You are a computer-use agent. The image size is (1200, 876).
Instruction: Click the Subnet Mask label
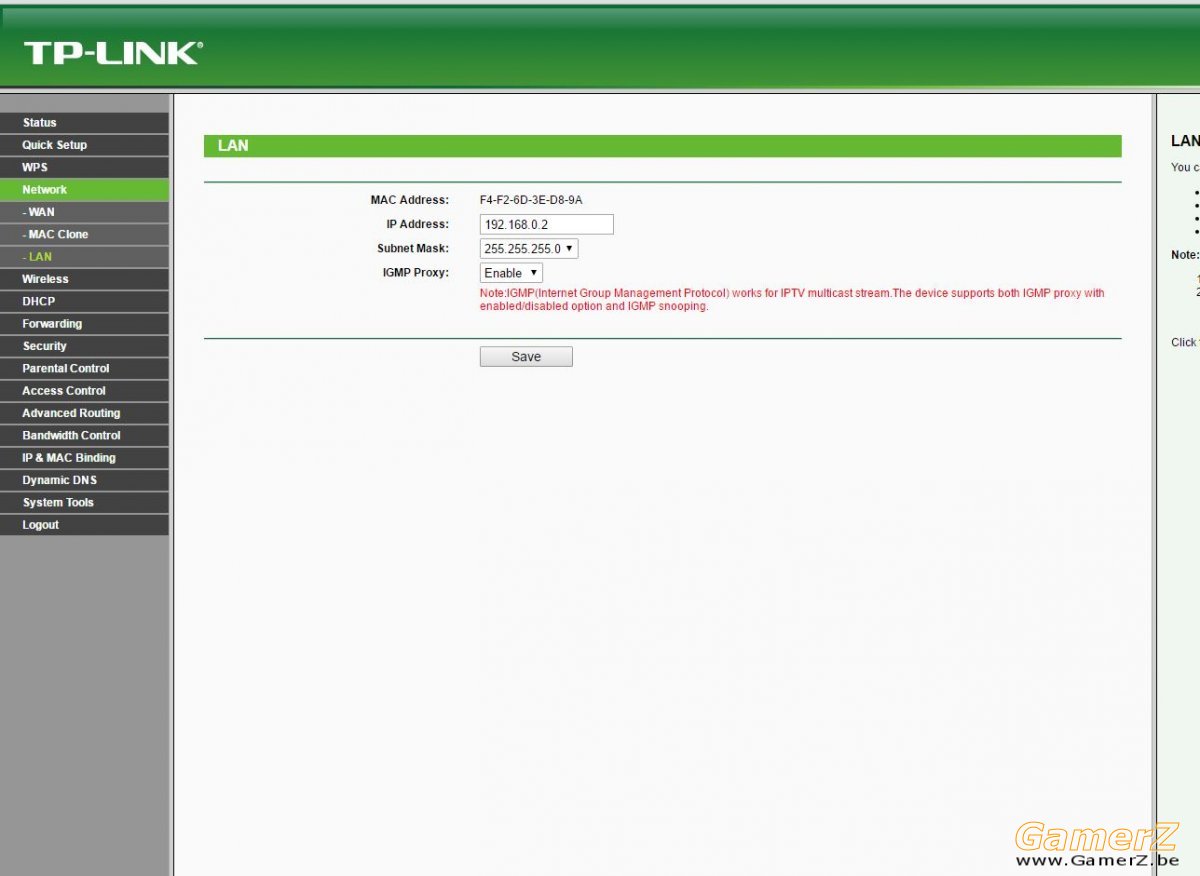pyautogui.click(x=413, y=248)
